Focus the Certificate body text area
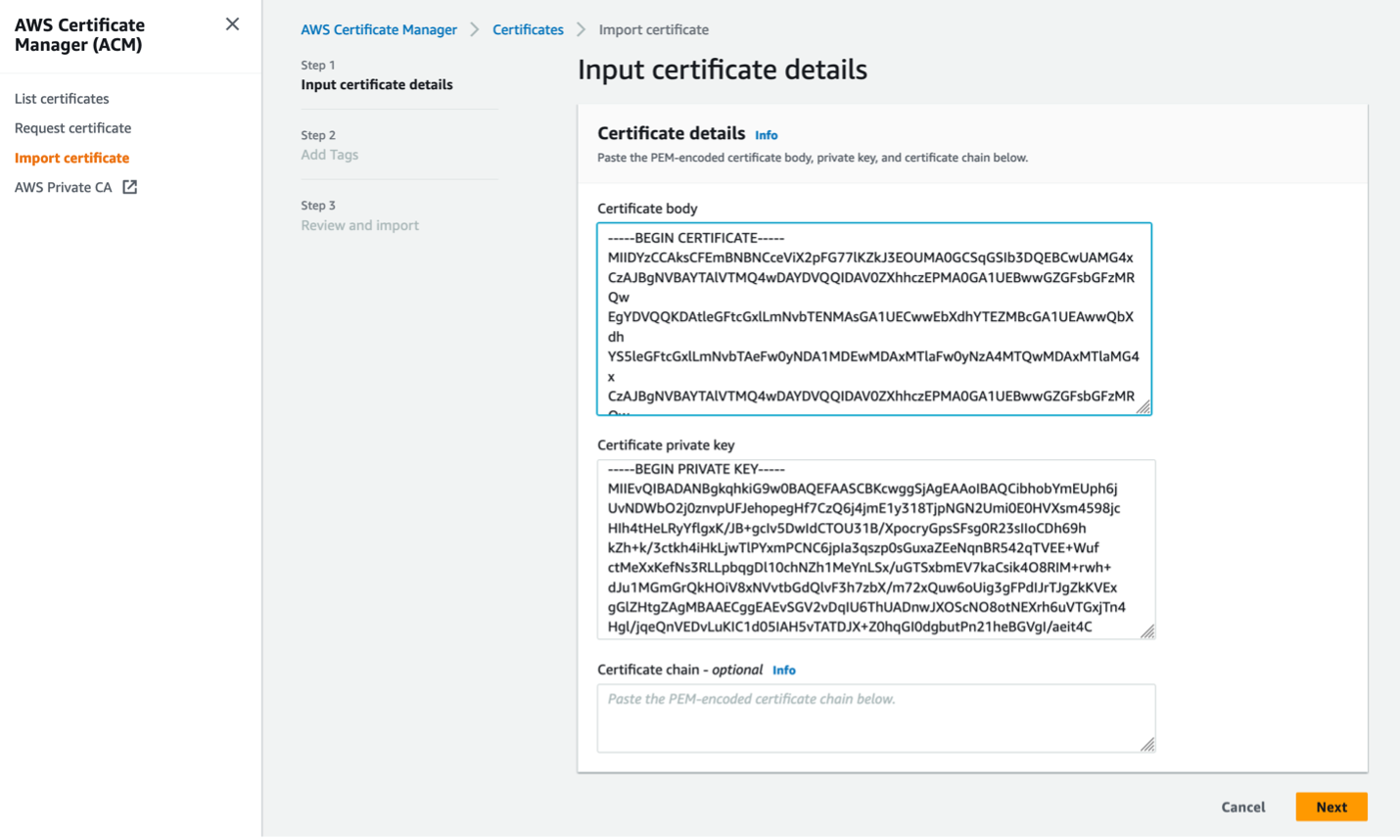Image resolution: width=1400 pixels, height=840 pixels. [874, 319]
